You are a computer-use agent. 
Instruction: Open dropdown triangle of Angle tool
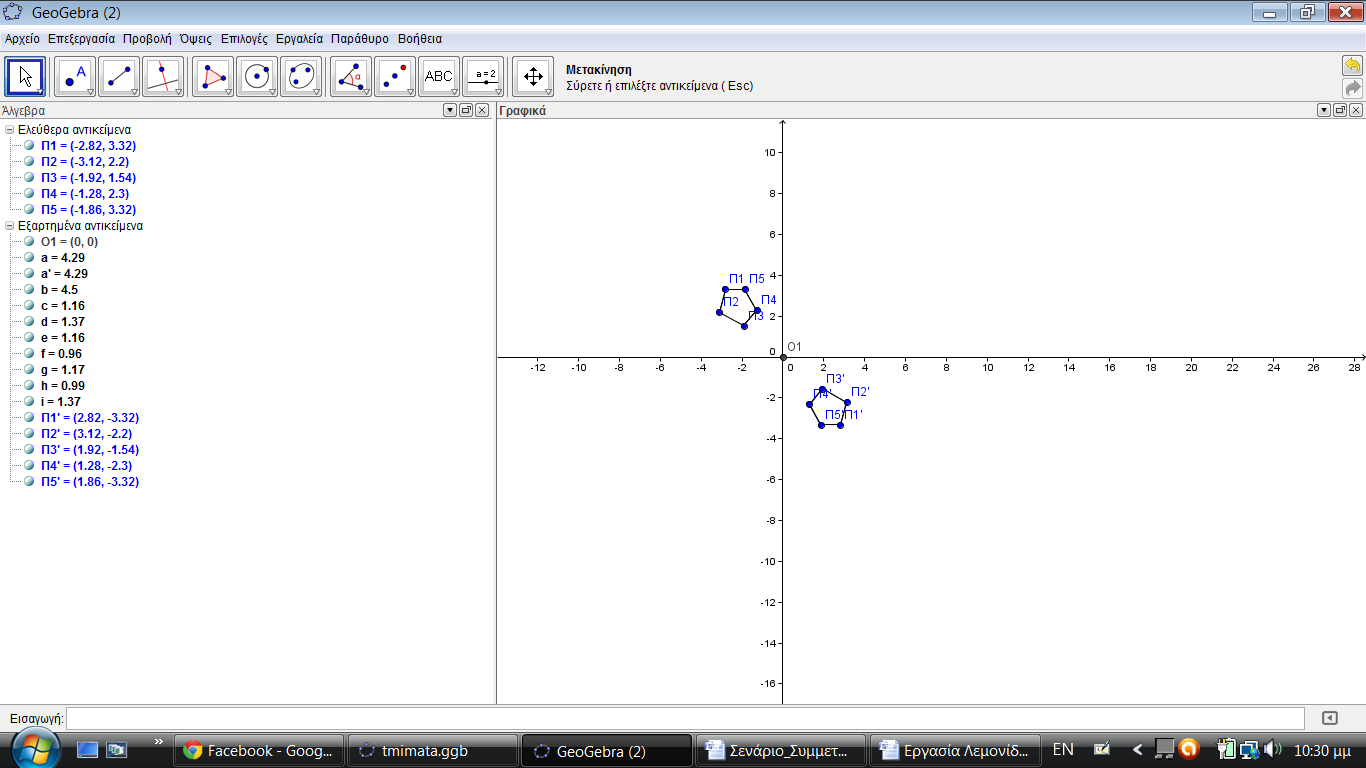tap(366, 92)
